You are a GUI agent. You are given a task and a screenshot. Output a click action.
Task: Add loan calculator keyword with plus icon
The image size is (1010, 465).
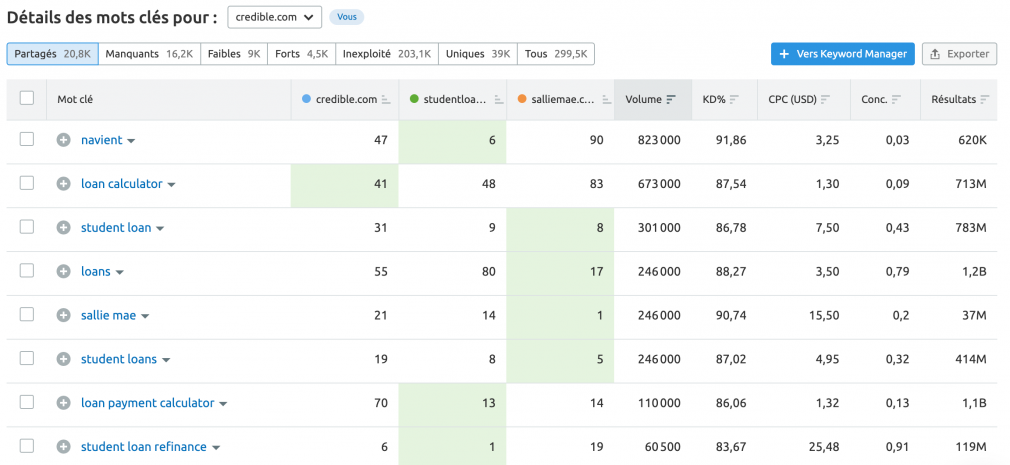(63, 184)
